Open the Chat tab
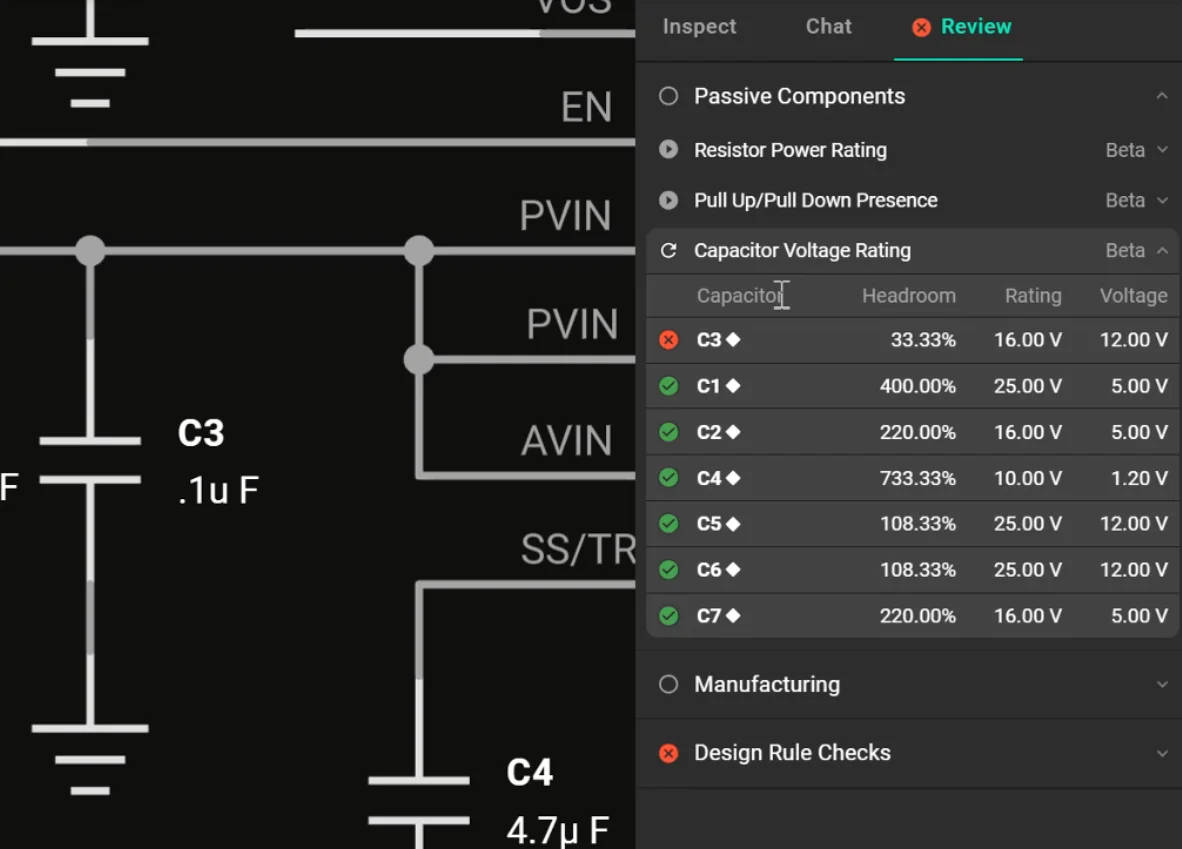 (x=828, y=27)
